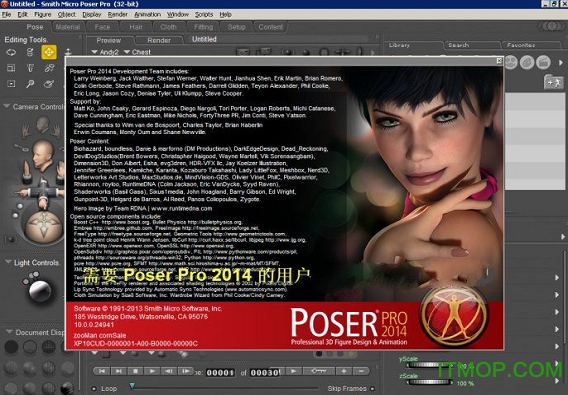Choose the Face camera head icon
Viewport: 568px width, 395px height.
click(42, 124)
